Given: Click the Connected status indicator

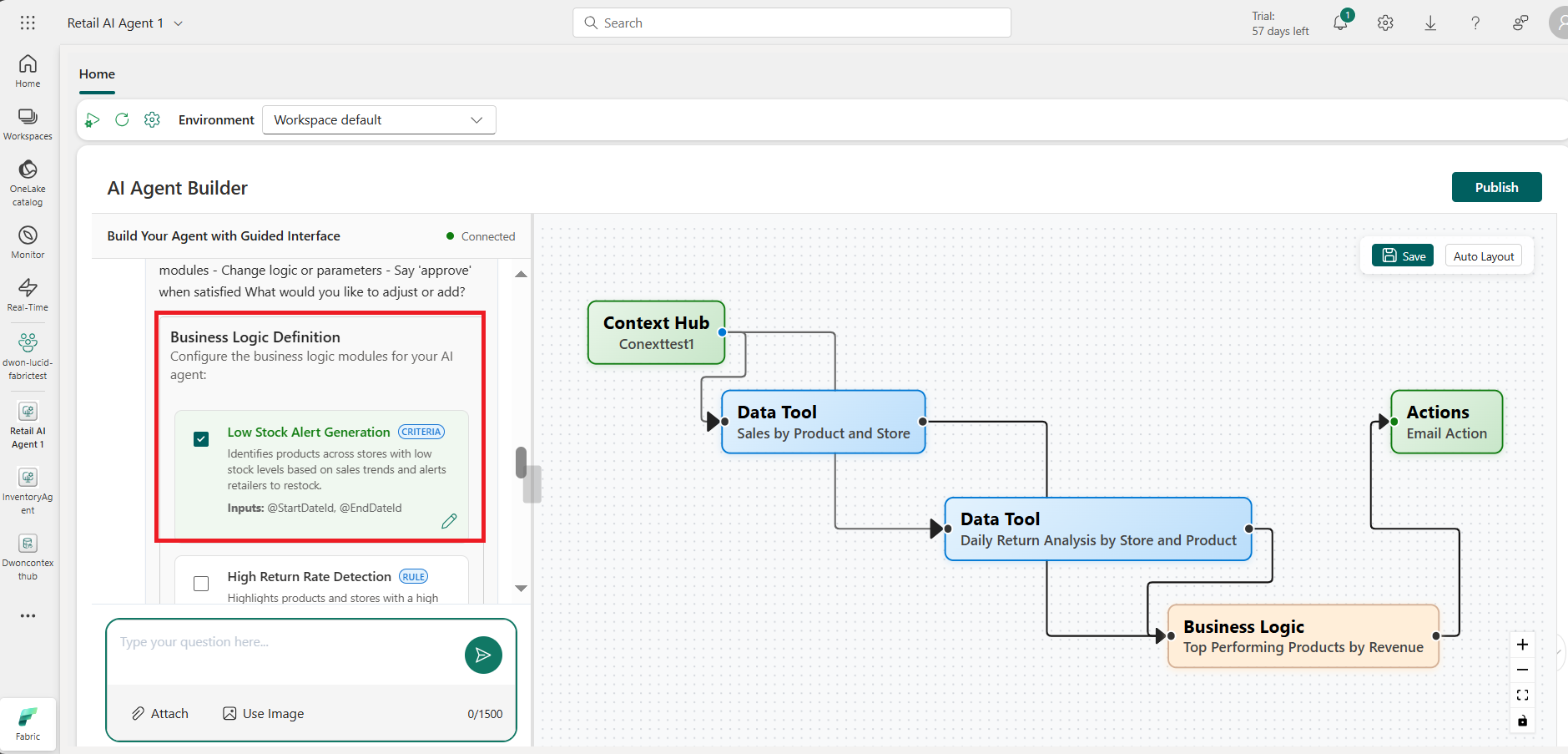Looking at the screenshot, I should (x=481, y=236).
